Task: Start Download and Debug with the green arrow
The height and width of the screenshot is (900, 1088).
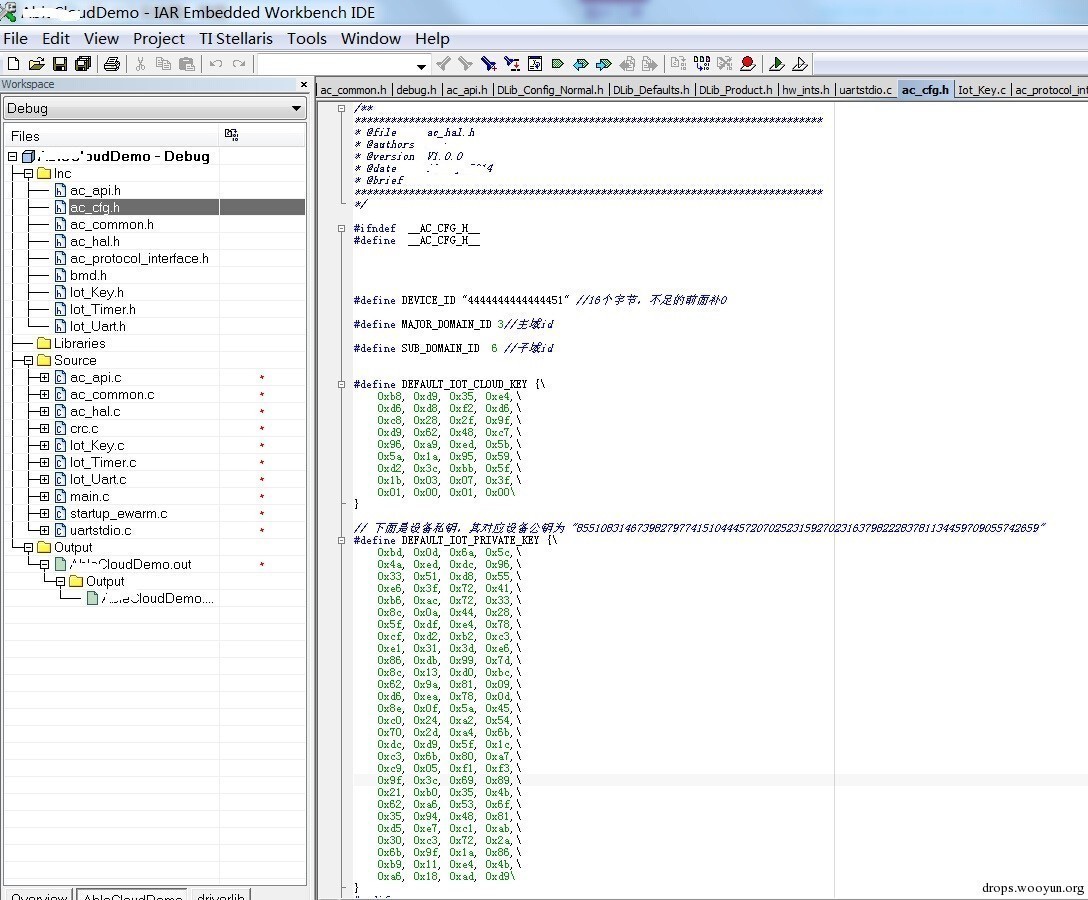Action: click(x=777, y=64)
